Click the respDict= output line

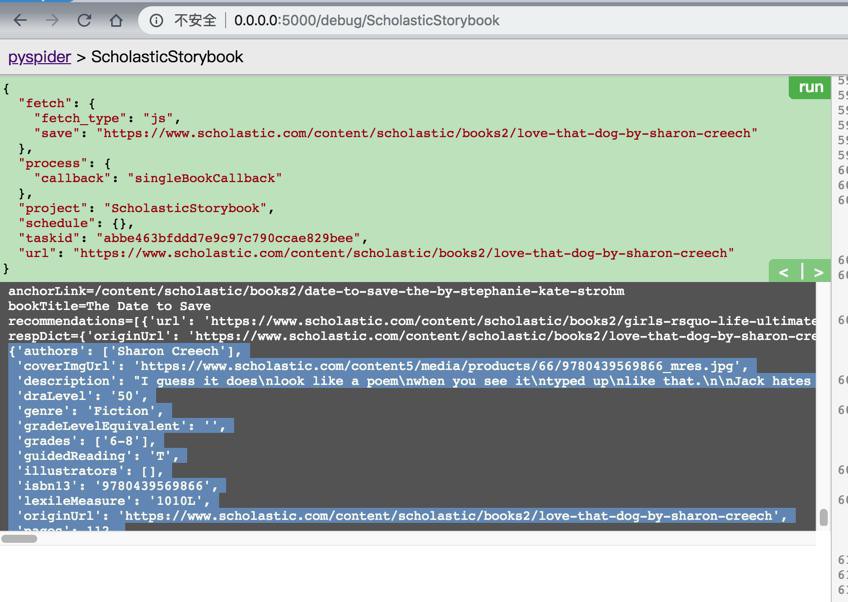click(412, 336)
